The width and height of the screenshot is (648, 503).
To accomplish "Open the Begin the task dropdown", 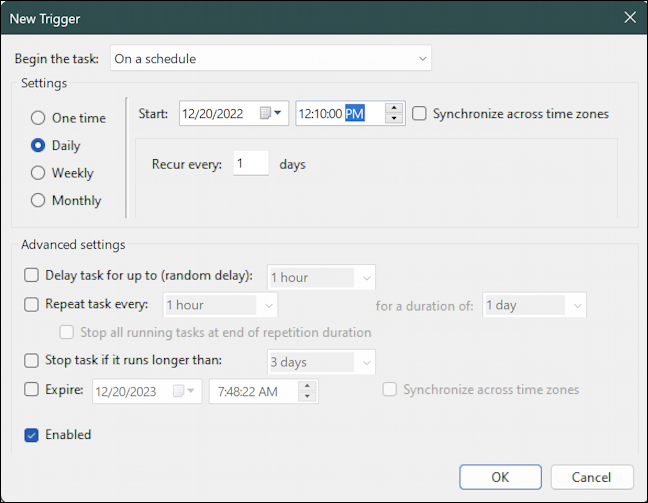I will coord(271,58).
